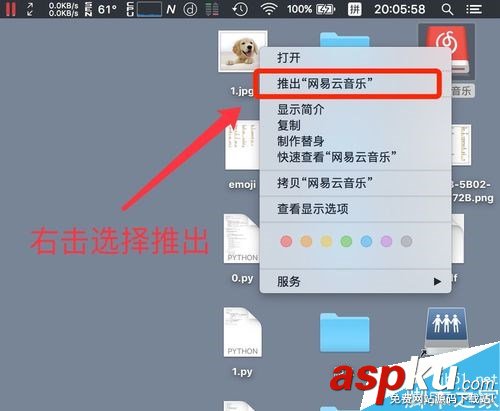Click the network speed 0.0KB/s indicator
Screen dimensions: 500x411
coord(63,9)
